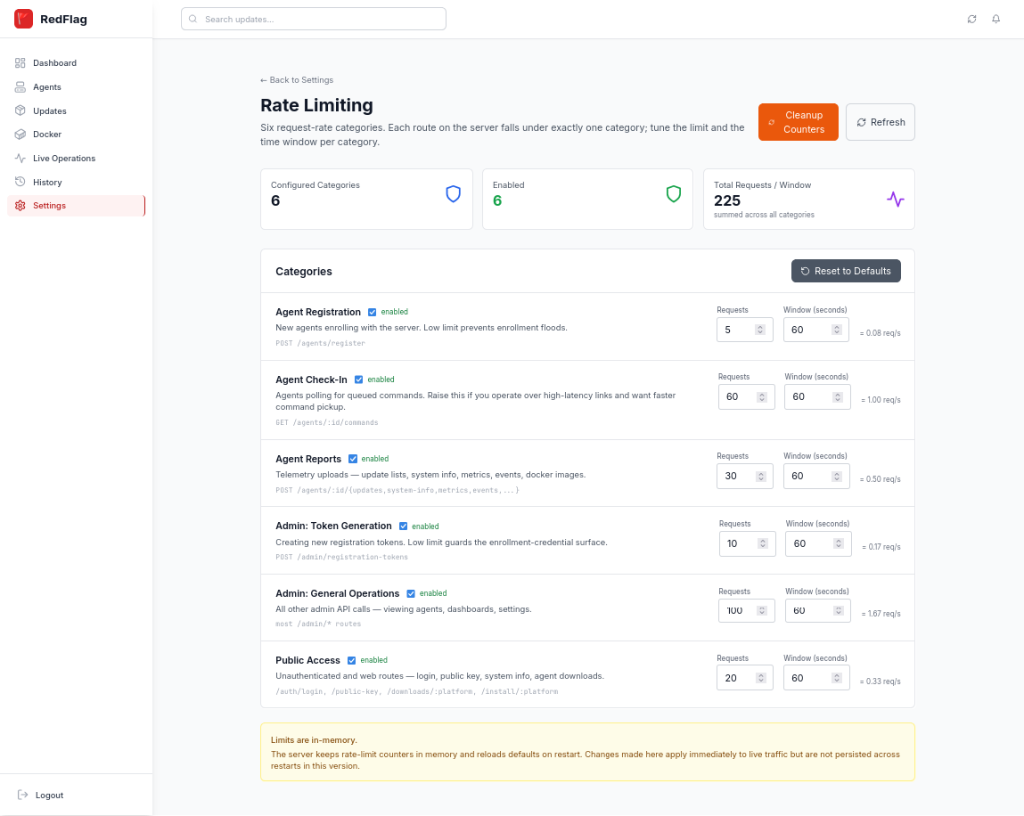Click the Settings gear icon
The height and width of the screenshot is (816, 1024).
pos(20,206)
